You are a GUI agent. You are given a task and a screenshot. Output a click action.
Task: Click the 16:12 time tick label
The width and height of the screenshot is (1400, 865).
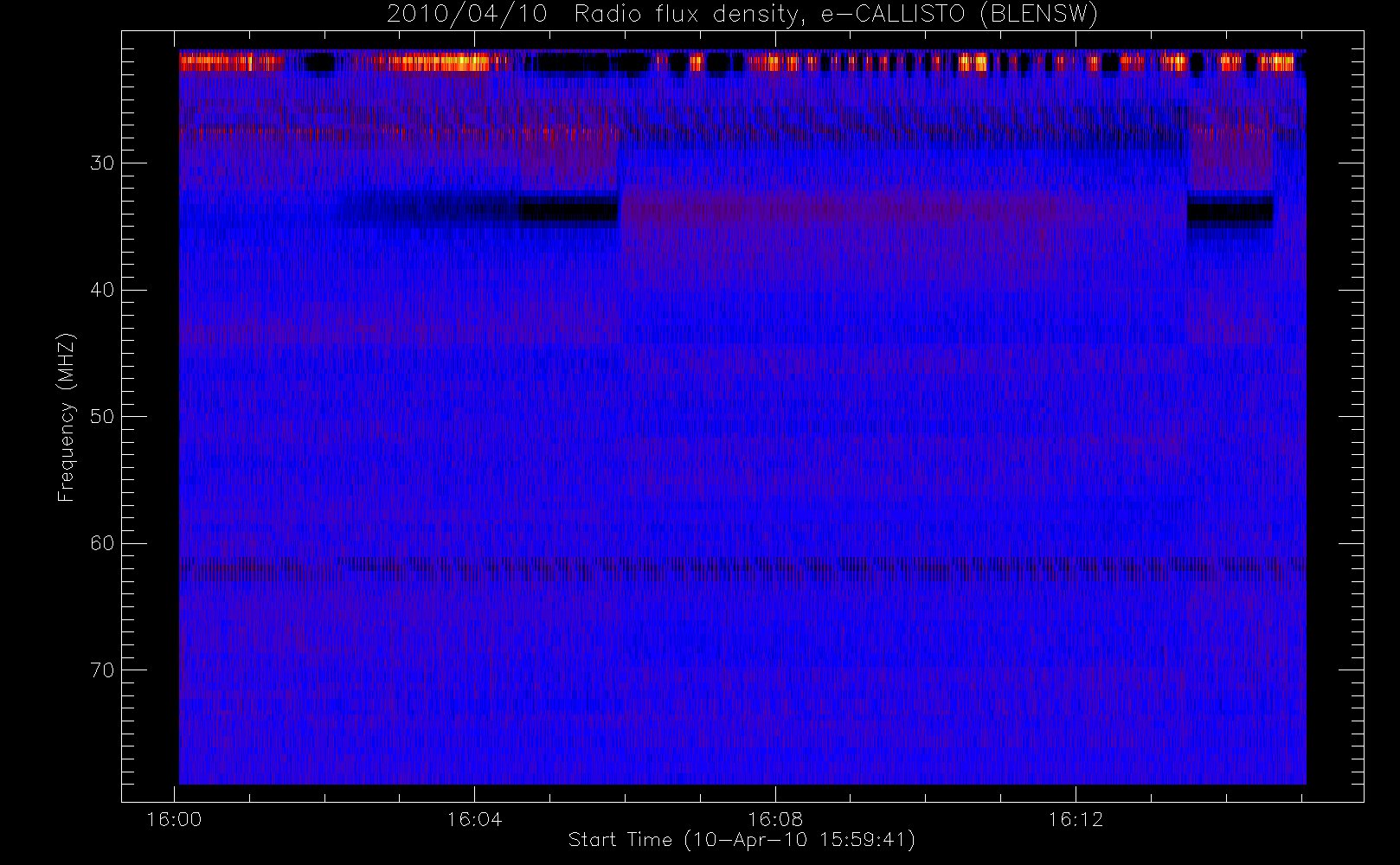click(1076, 818)
